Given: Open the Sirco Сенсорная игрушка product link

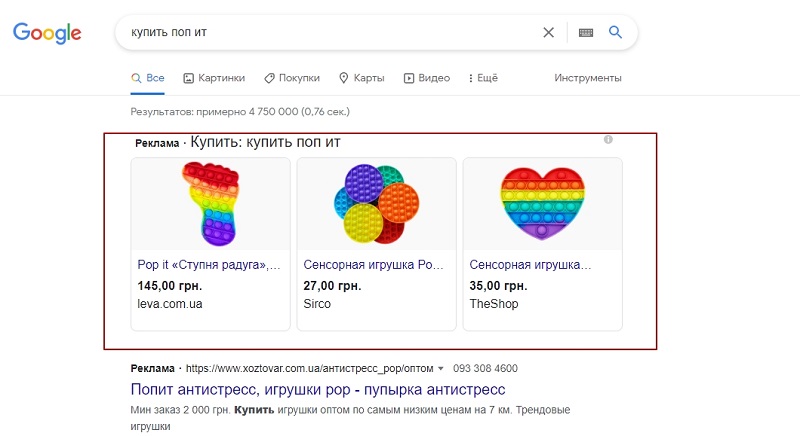Looking at the screenshot, I should pos(373,265).
